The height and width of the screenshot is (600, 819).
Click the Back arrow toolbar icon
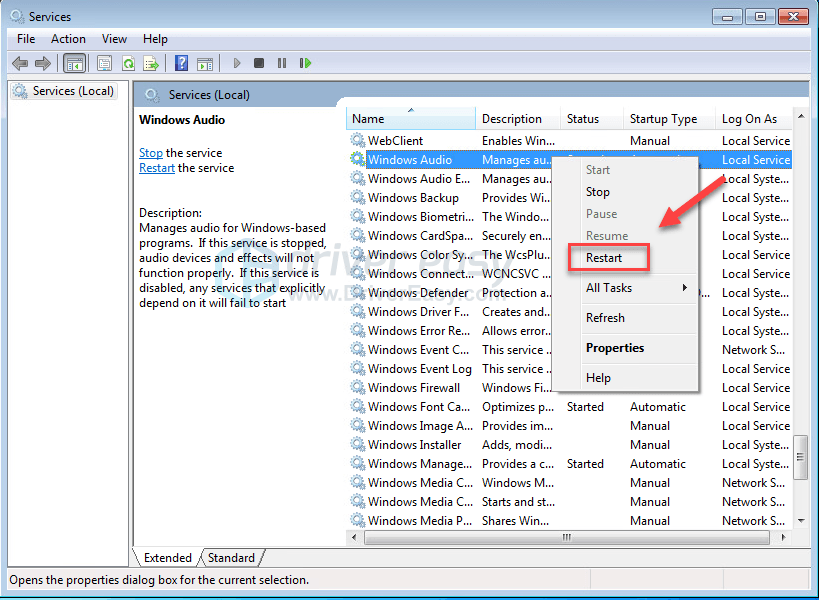click(19, 63)
